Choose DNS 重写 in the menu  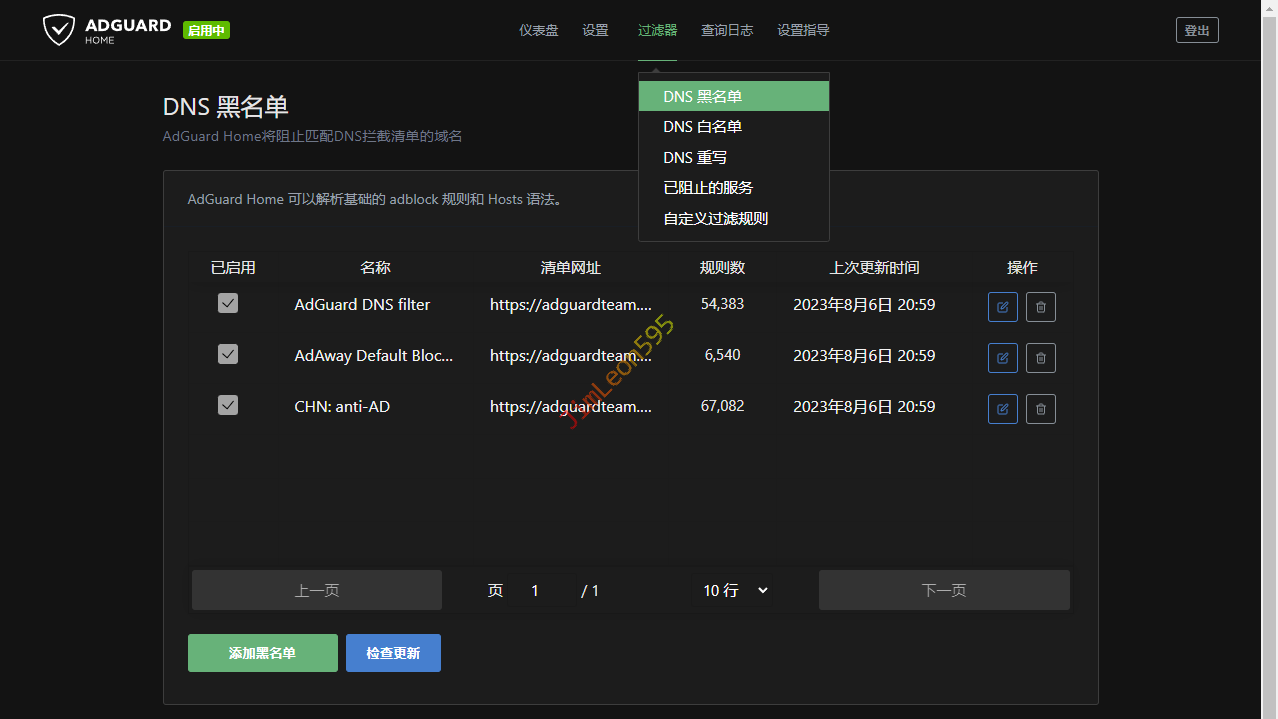coord(695,157)
